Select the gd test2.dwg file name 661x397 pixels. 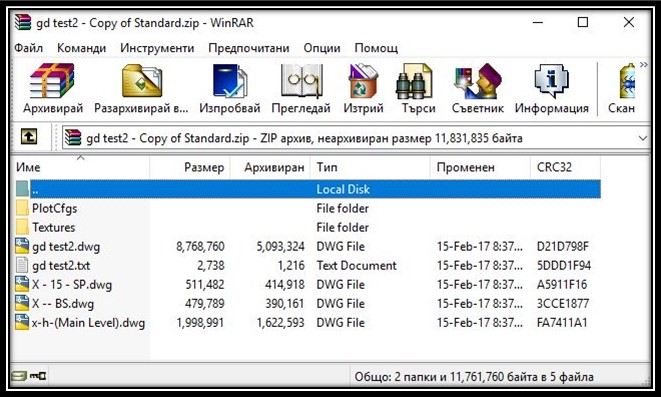[x=66, y=247]
